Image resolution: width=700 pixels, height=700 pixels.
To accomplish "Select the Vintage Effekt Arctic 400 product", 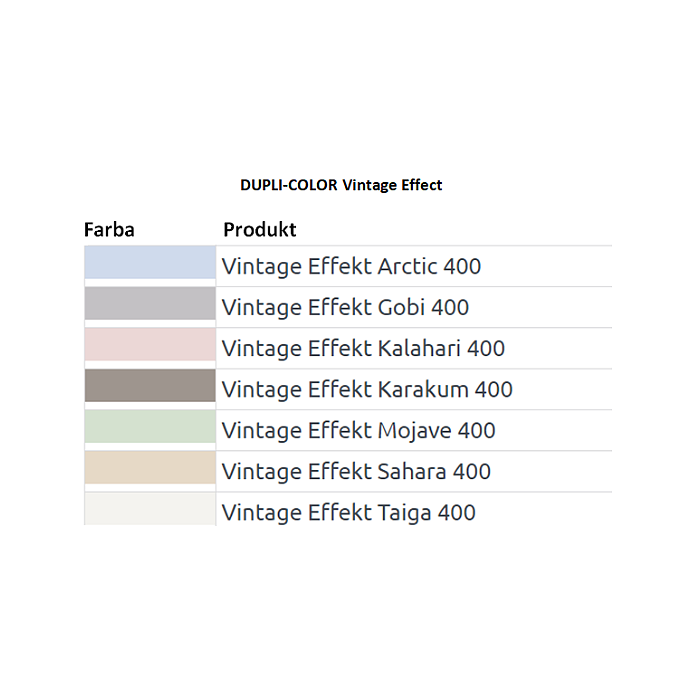I will pos(351,267).
